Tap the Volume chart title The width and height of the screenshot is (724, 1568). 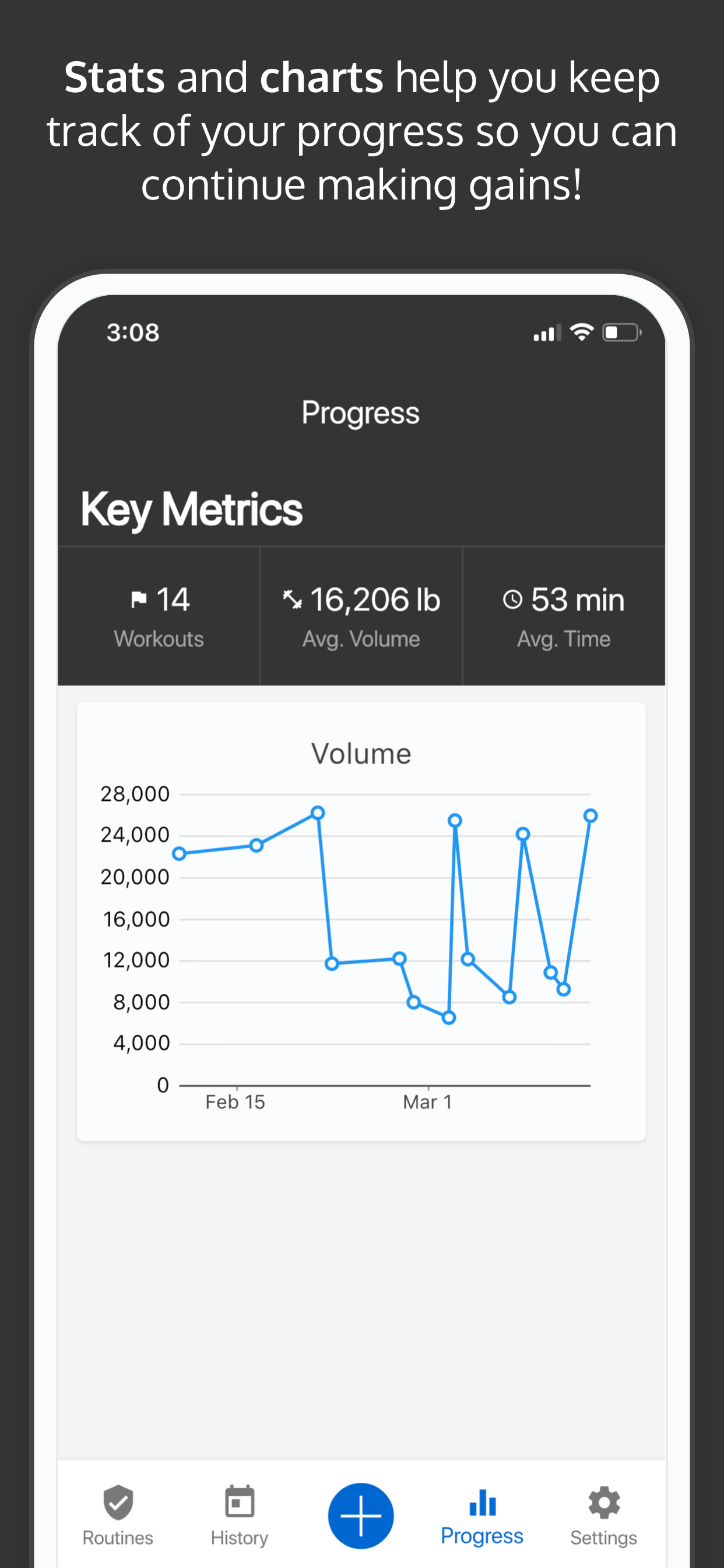coord(361,754)
